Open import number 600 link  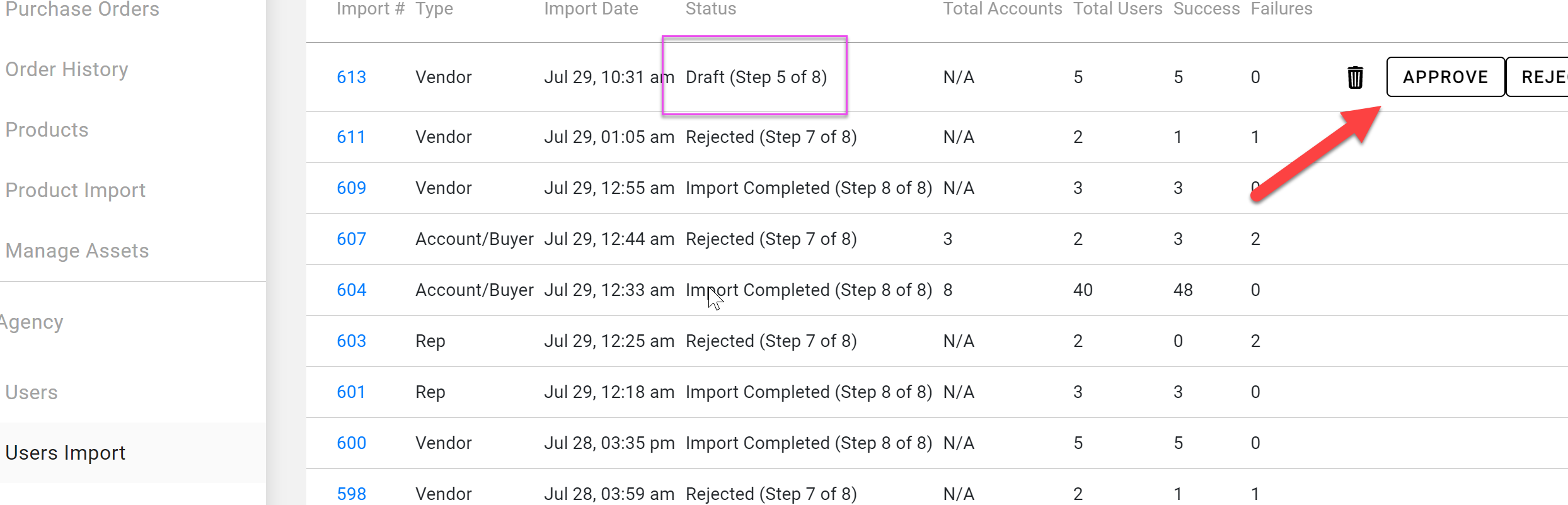tap(351, 443)
